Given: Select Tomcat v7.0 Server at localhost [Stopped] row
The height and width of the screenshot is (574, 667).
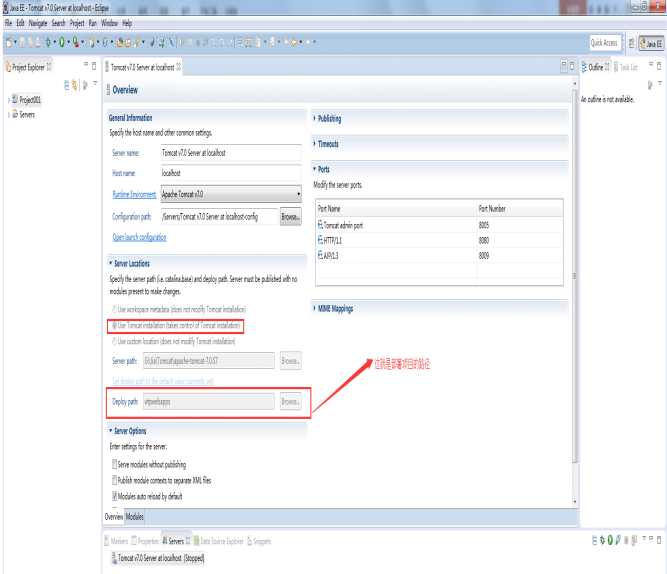Looking at the screenshot, I should pyautogui.click(x=158, y=557).
